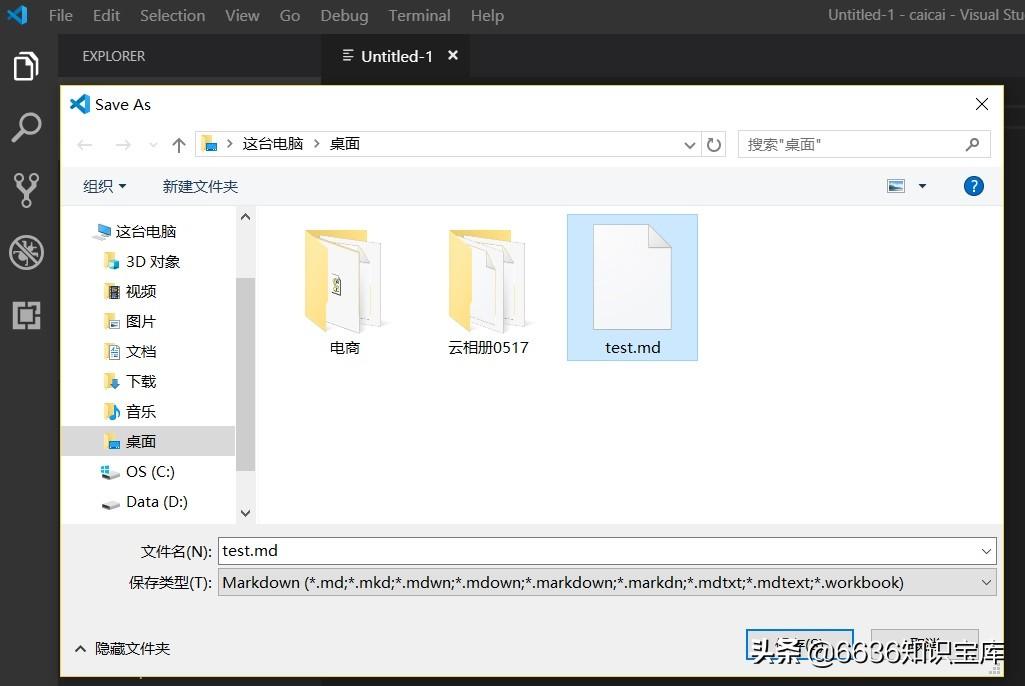
Task: Go forward in Save As dialog
Action: pos(123,145)
